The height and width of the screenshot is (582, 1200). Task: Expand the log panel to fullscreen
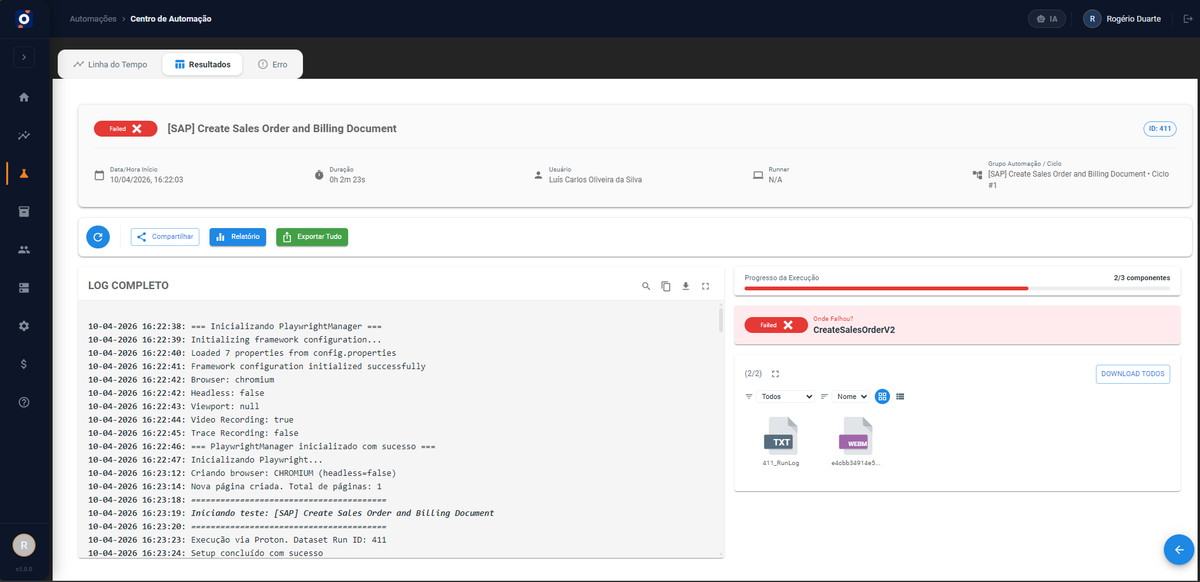tap(706, 286)
